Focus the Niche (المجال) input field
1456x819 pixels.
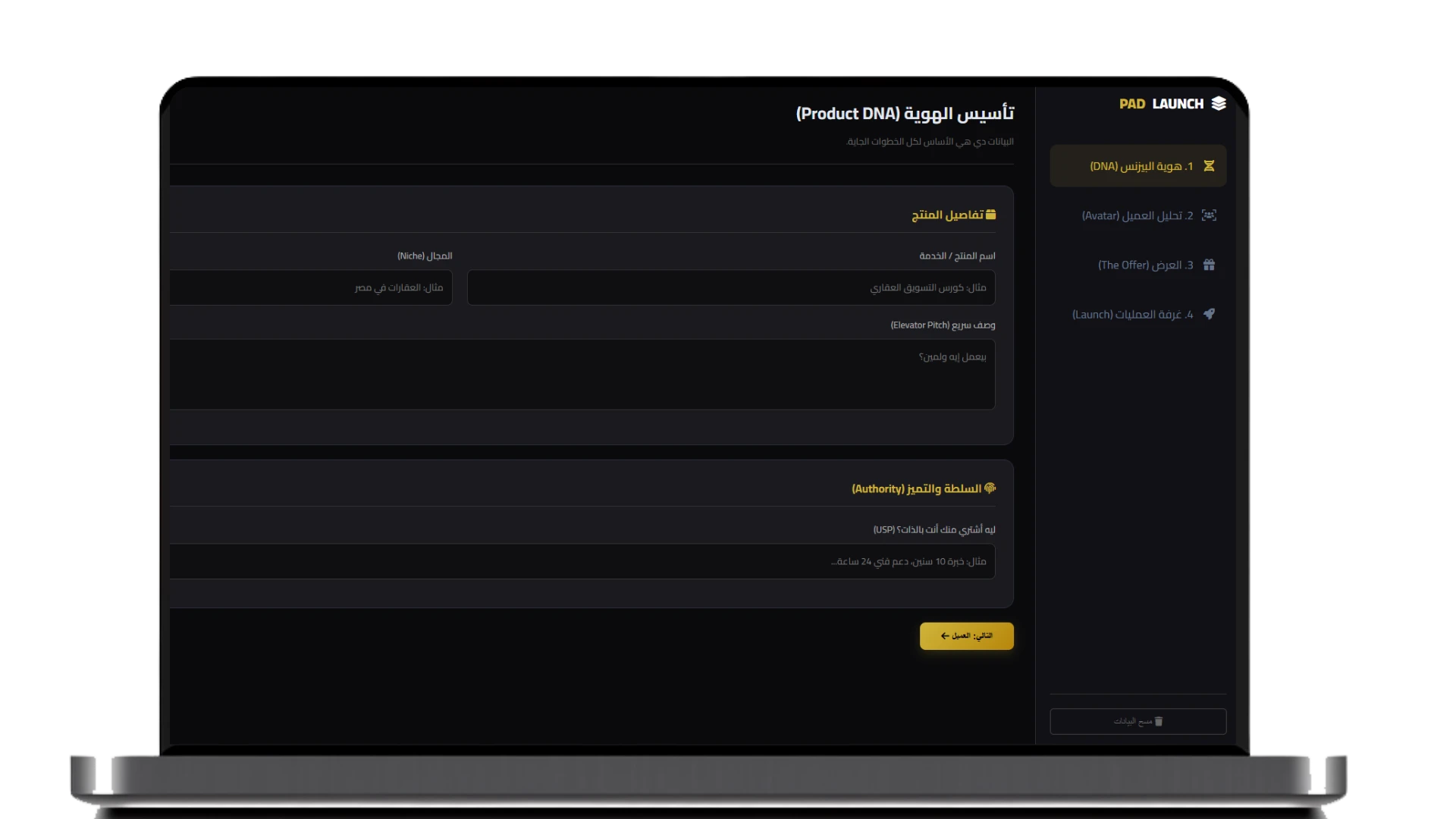[311, 288]
